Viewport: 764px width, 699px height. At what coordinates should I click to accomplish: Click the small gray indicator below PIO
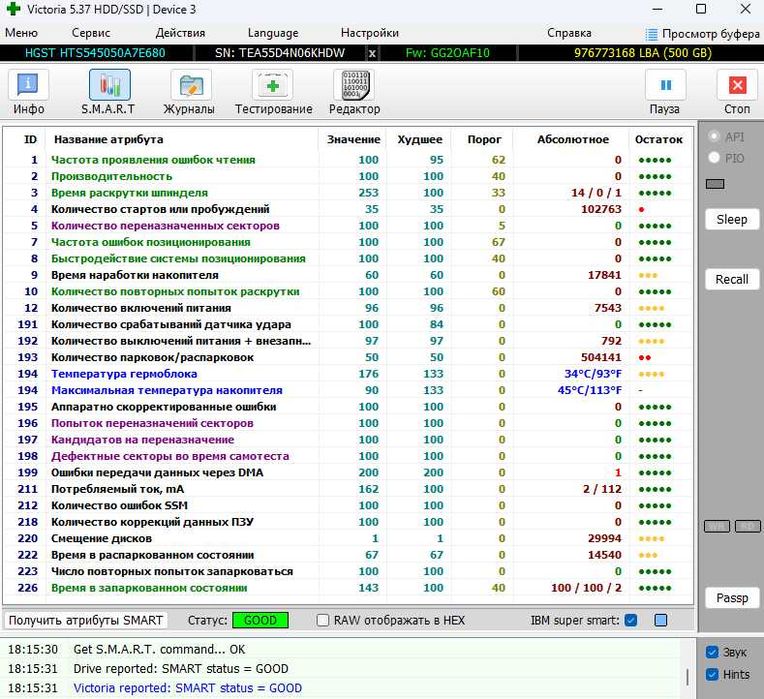pyautogui.click(x=715, y=184)
